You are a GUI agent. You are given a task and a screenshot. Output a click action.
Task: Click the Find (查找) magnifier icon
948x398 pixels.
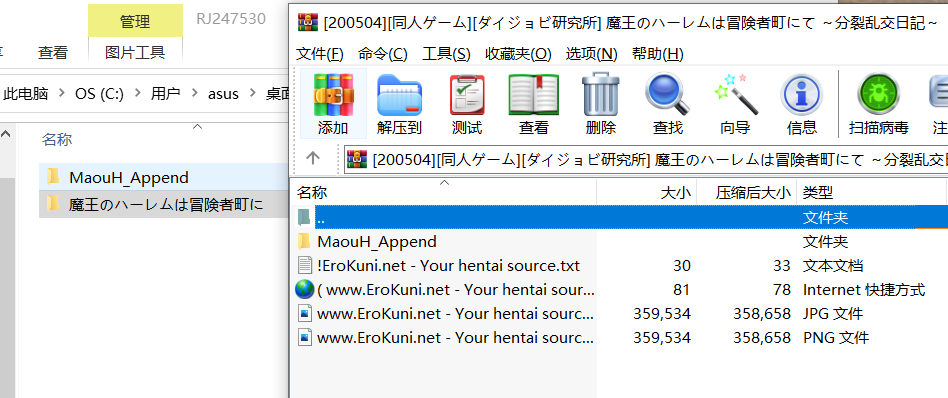667,94
